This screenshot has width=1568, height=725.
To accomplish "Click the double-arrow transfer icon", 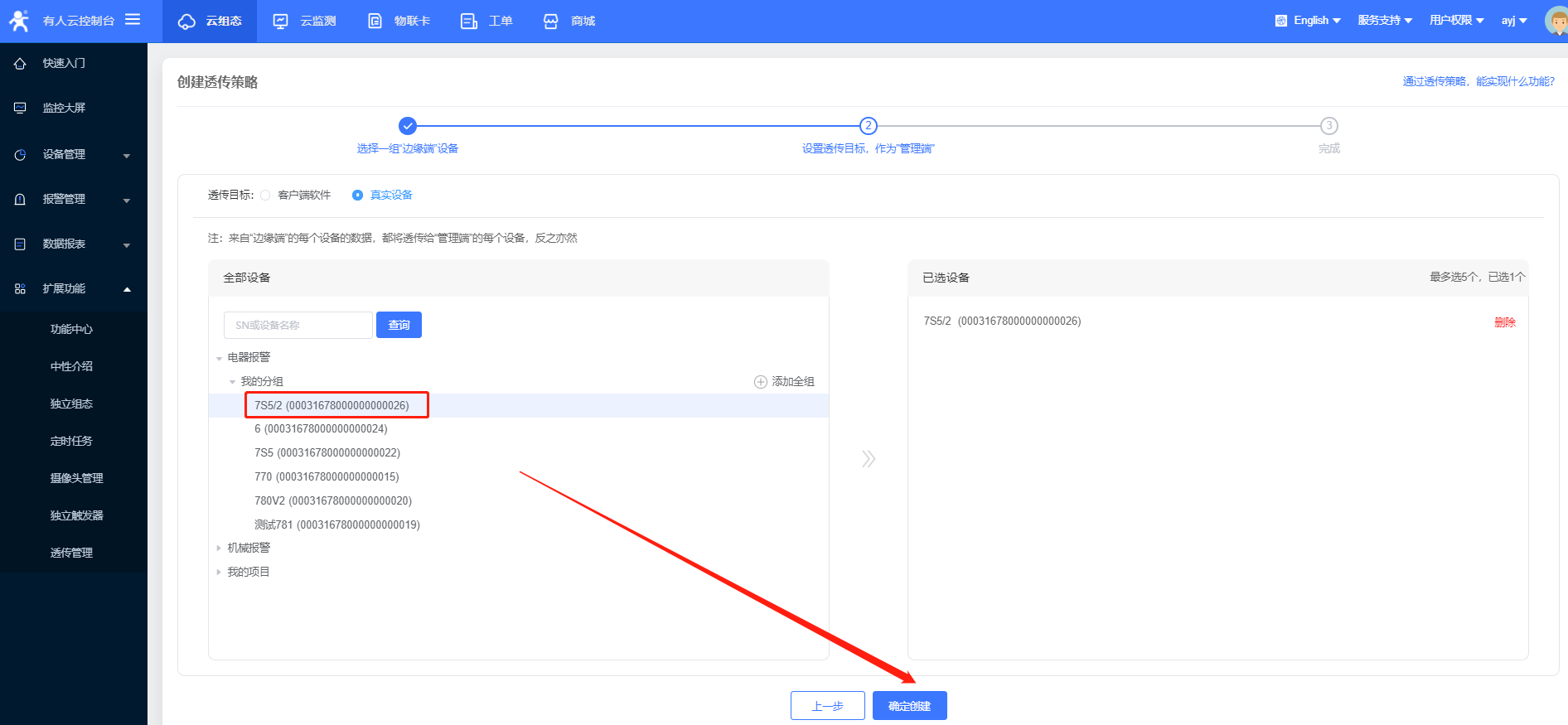I will coord(868,459).
